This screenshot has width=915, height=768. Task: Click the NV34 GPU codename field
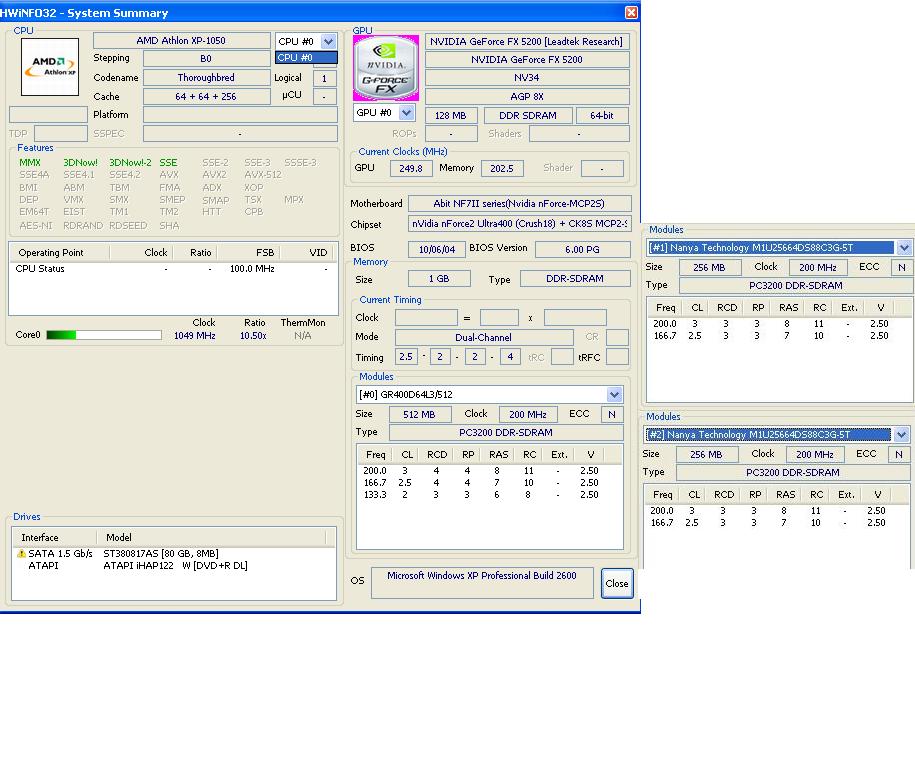coord(527,78)
